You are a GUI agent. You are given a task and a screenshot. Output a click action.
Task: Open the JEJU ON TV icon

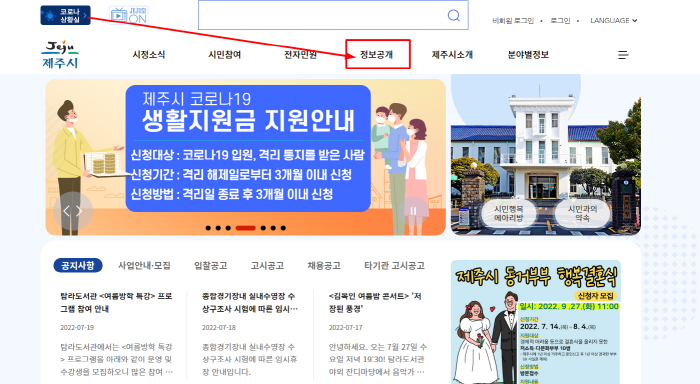tap(129, 15)
